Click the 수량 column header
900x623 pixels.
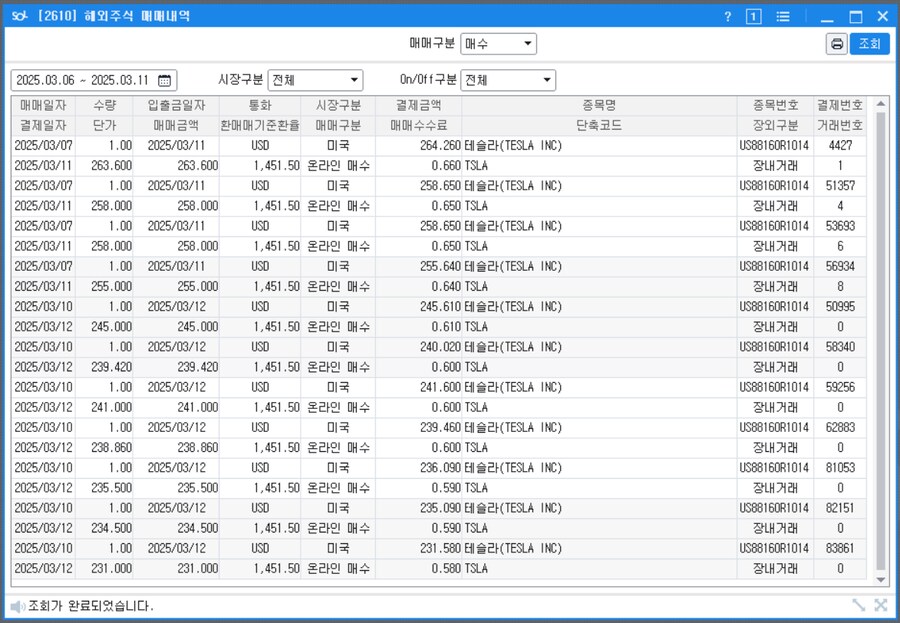click(x=104, y=106)
